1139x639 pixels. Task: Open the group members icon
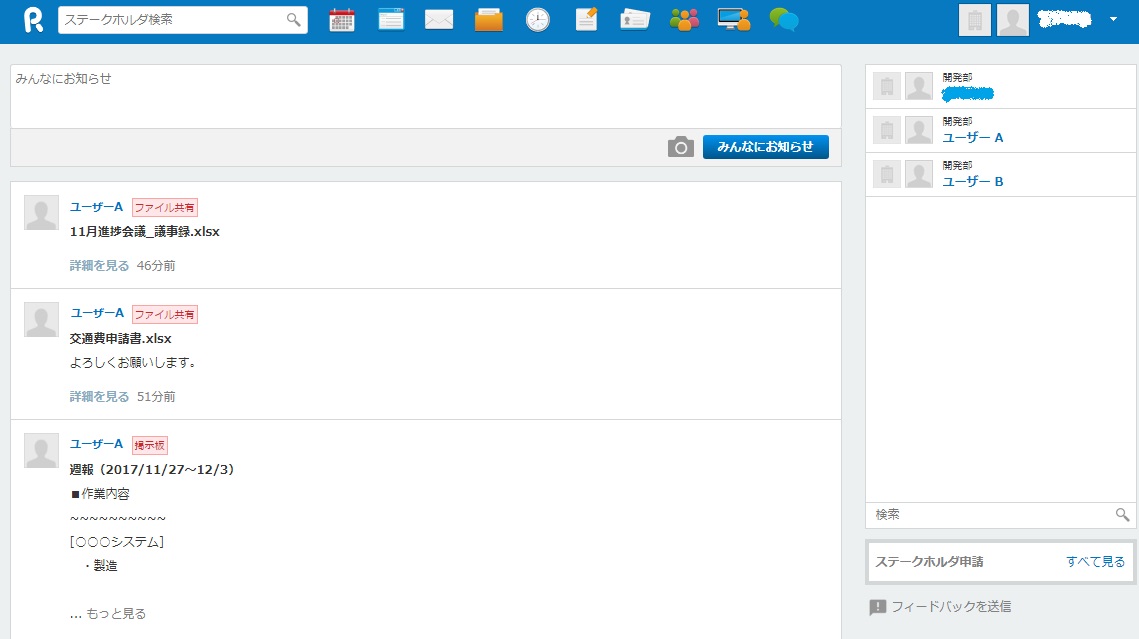point(683,18)
